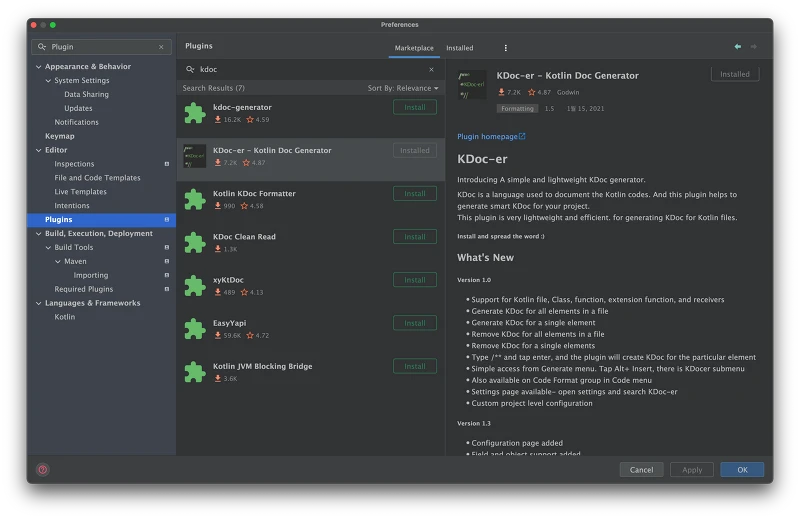
Task: Clear the kdoc plugin search field
Action: pos(432,70)
